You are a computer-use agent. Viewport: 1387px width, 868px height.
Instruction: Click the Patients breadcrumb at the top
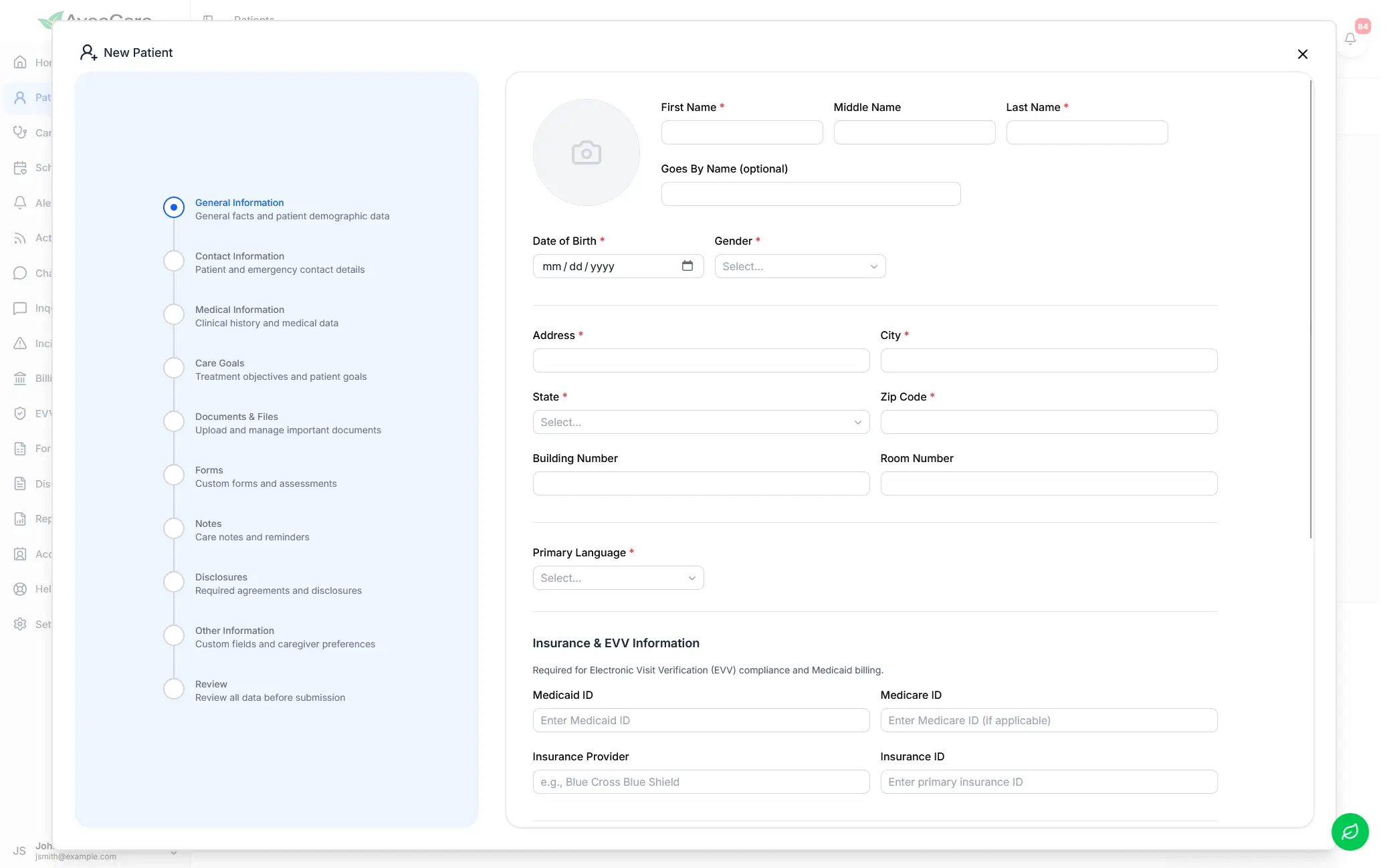coord(253,20)
